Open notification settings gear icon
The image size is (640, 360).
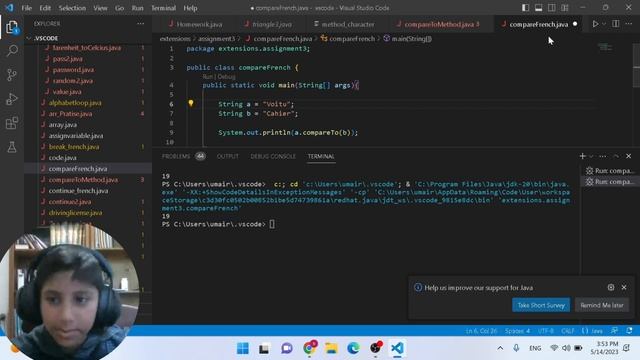611,287
